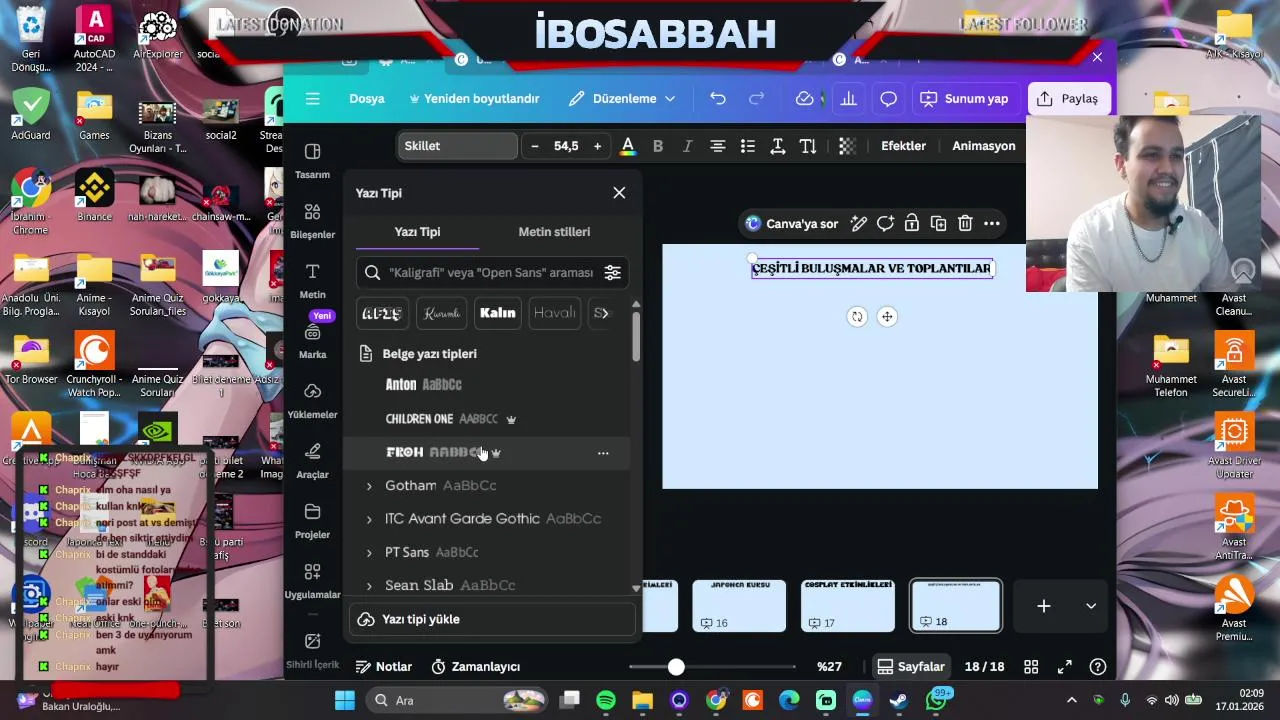The height and width of the screenshot is (720, 1280).
Task: Open the transparency checkerboard control
Action: pos(847,146)
